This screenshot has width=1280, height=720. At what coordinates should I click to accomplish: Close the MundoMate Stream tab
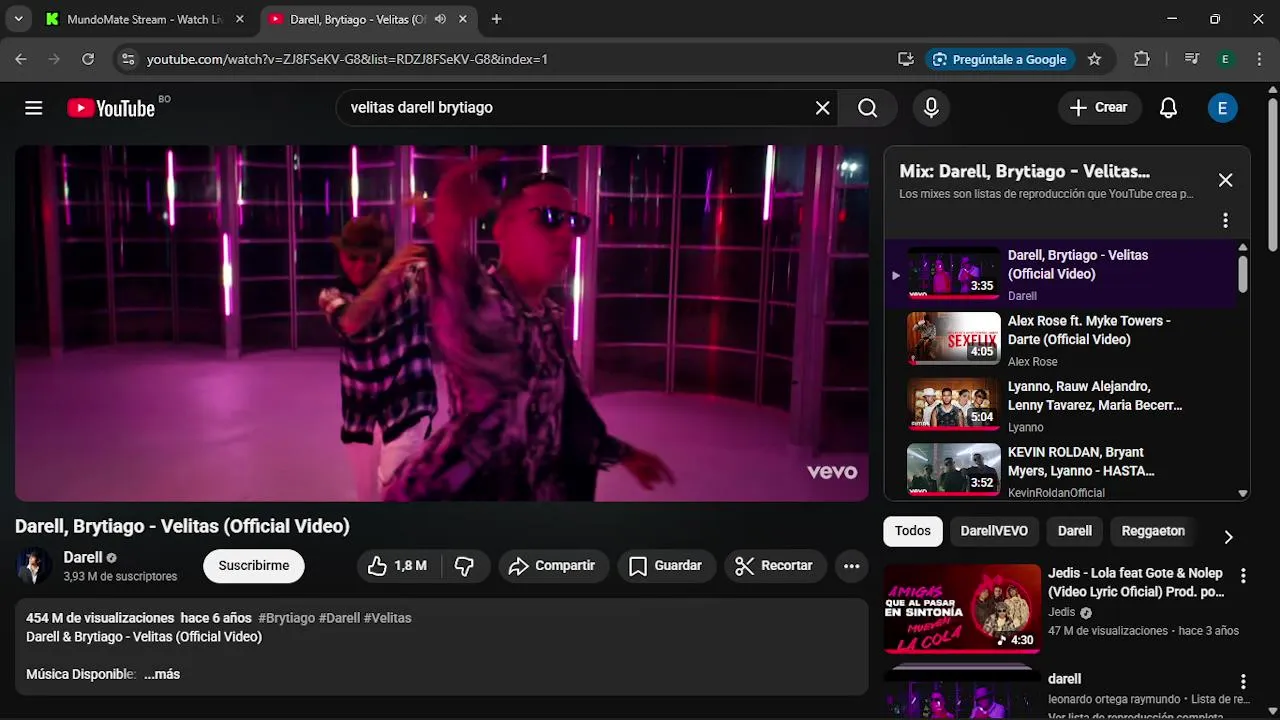(x=240, y=19)
